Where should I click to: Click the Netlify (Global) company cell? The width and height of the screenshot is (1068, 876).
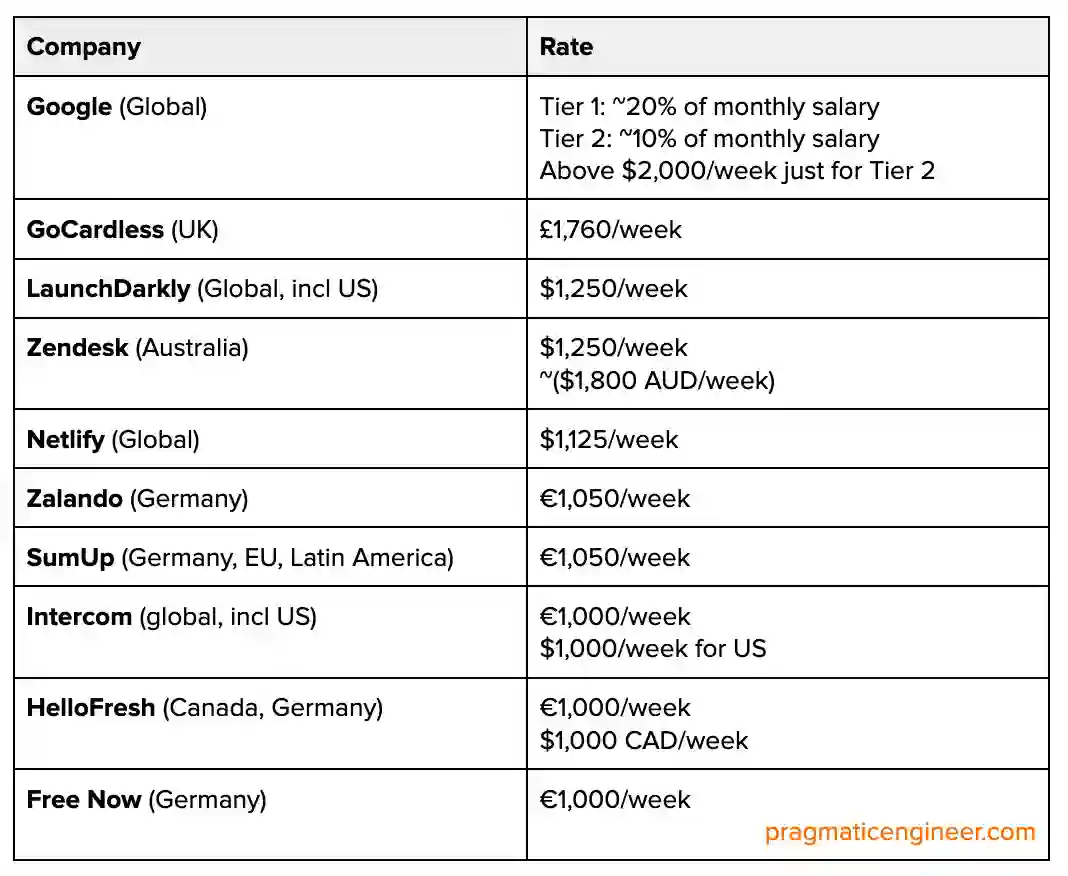pyautogui.click(x=113, y=439)
